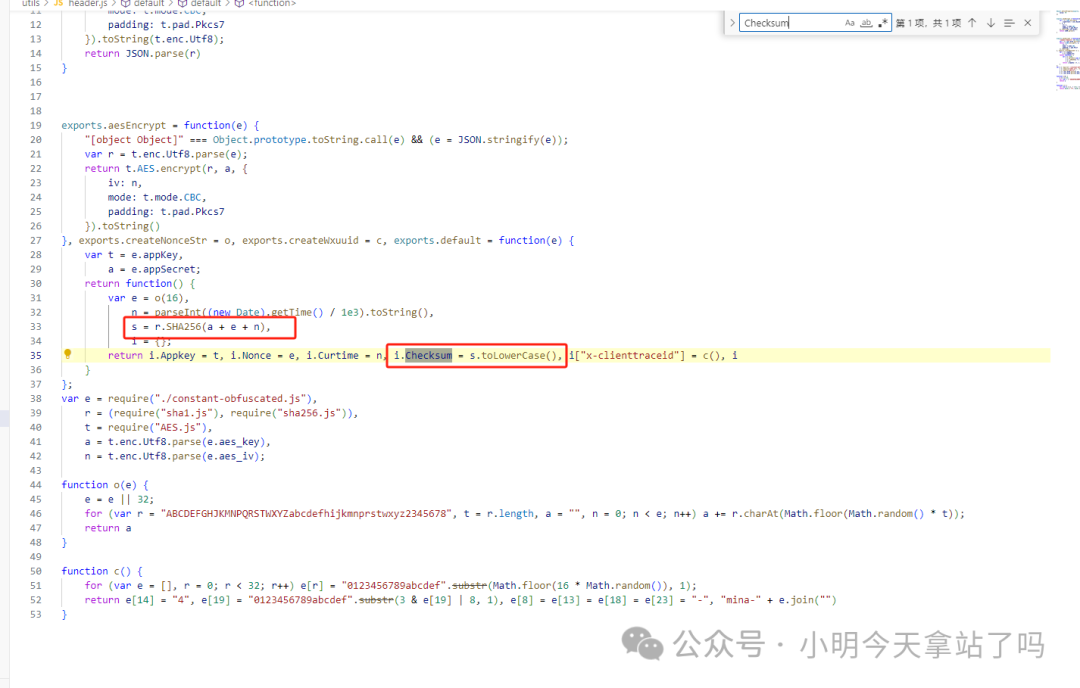Click JSON.parse(r) on line 14

[x=163, y=53]
